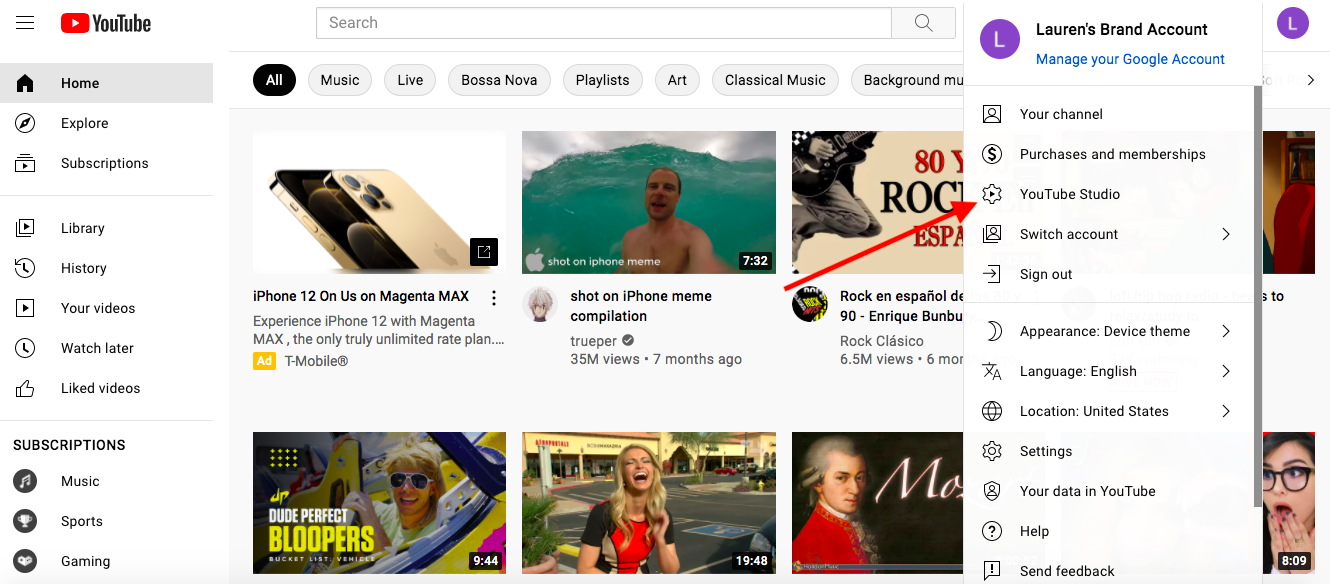Expand Location: United States options

(x=1226, y=411)
